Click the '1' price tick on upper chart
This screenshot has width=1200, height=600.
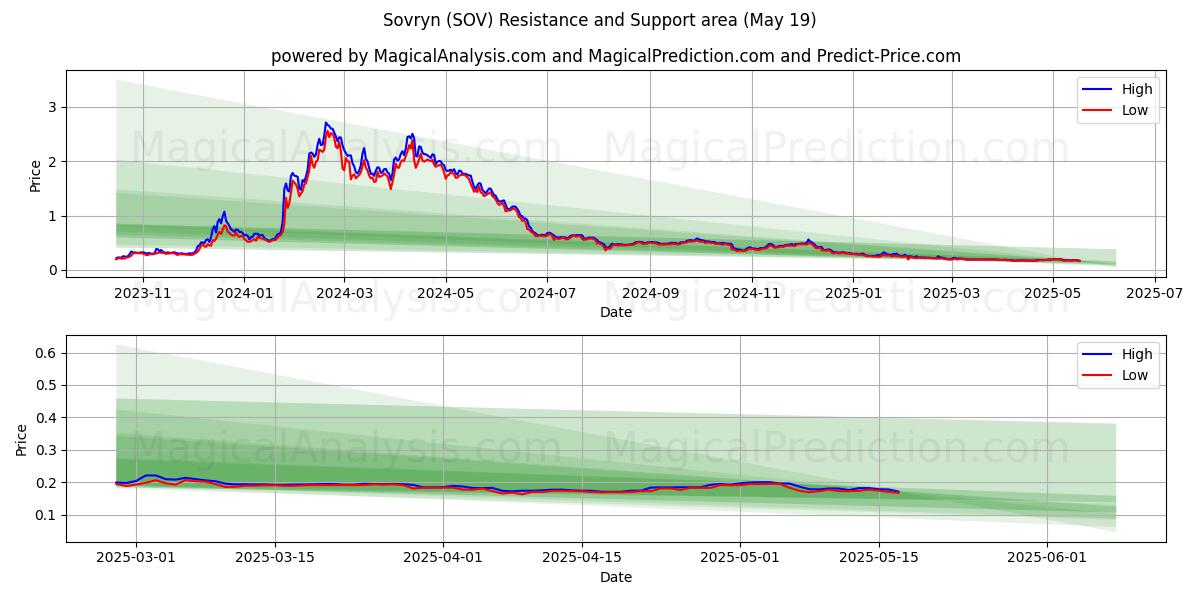tap(54, 216)
